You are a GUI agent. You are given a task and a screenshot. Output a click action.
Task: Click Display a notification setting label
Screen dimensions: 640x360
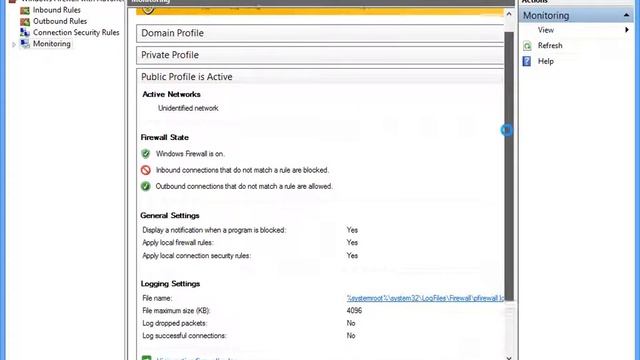pos(214,230)
